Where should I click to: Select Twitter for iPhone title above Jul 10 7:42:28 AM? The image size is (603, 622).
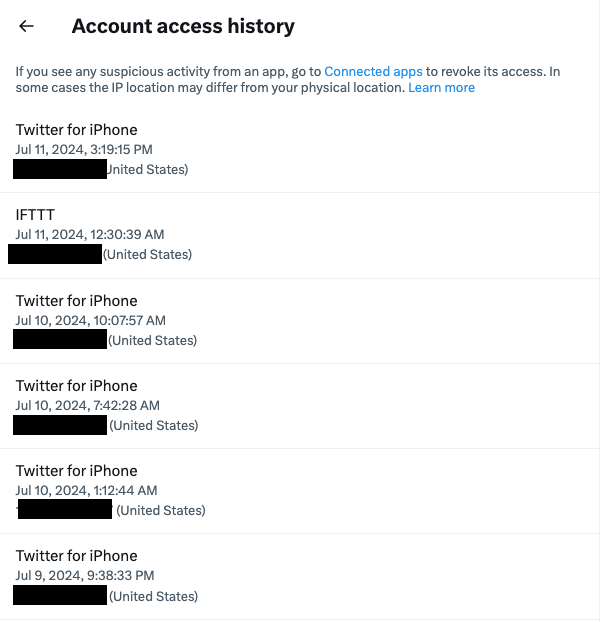pyautogui.click(x=76, y=386)
